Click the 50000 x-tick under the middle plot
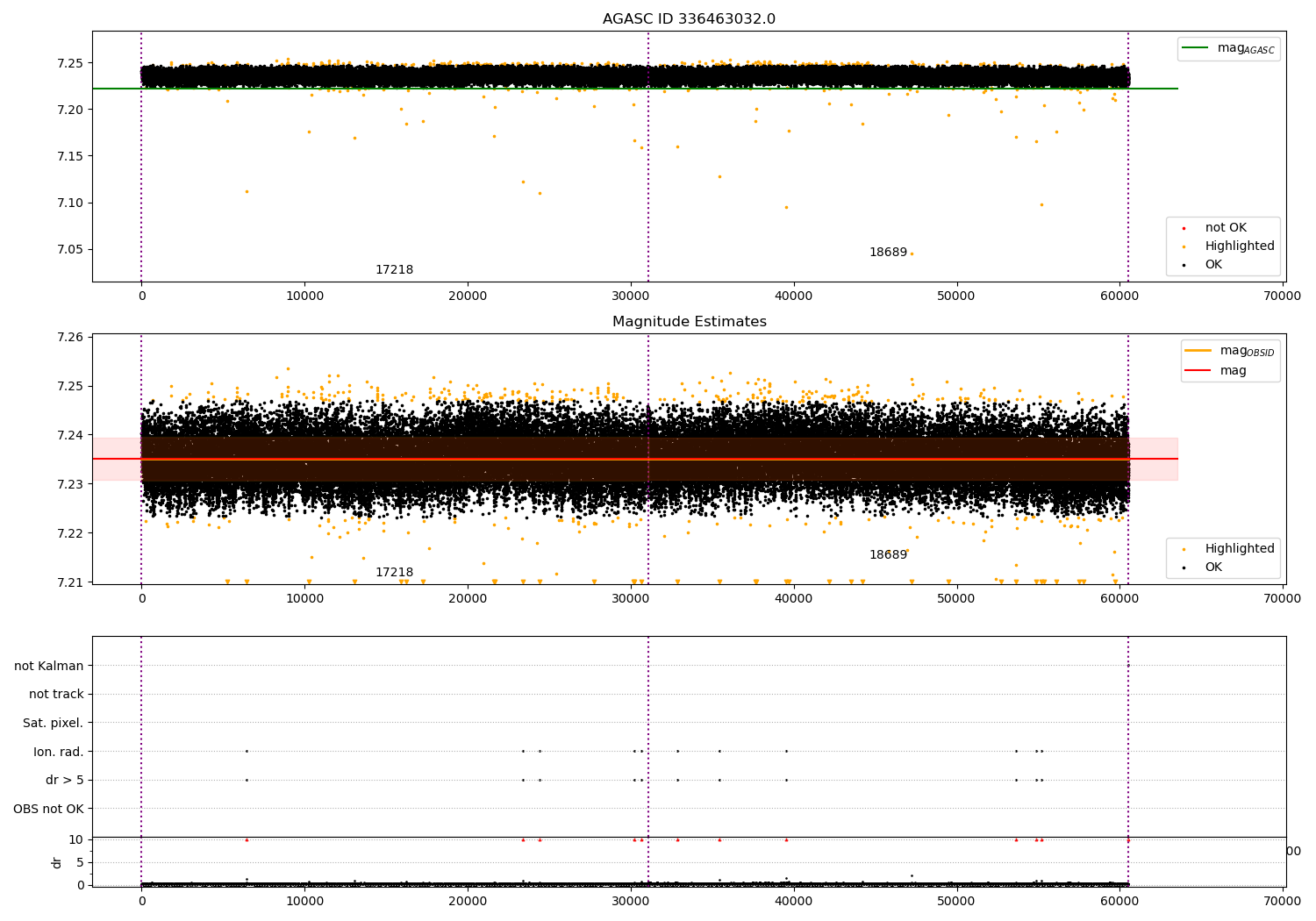This screenshot has width=1316, height=921. pyautogui.click(x=956, y=599)
